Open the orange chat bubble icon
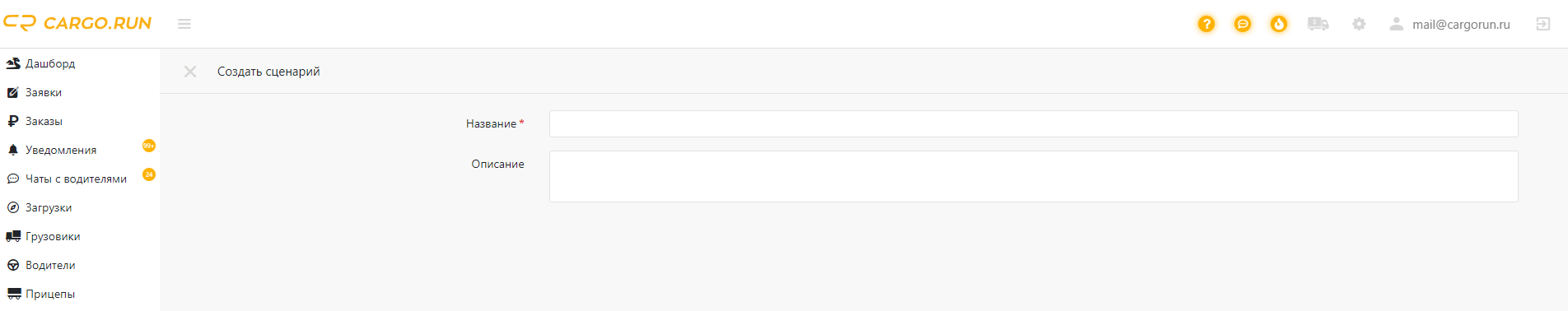The image size is (1568, 311). coord(1243,24)
